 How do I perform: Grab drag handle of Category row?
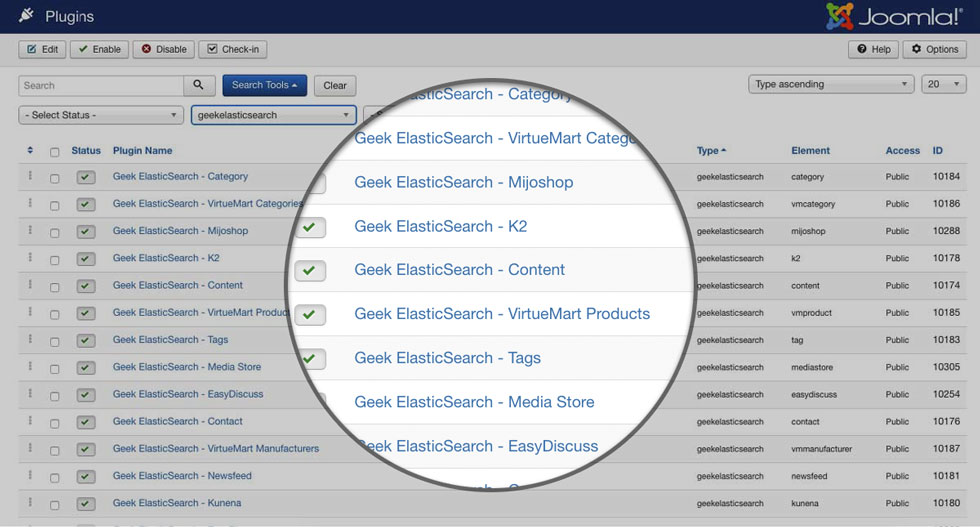pos(30,176)
